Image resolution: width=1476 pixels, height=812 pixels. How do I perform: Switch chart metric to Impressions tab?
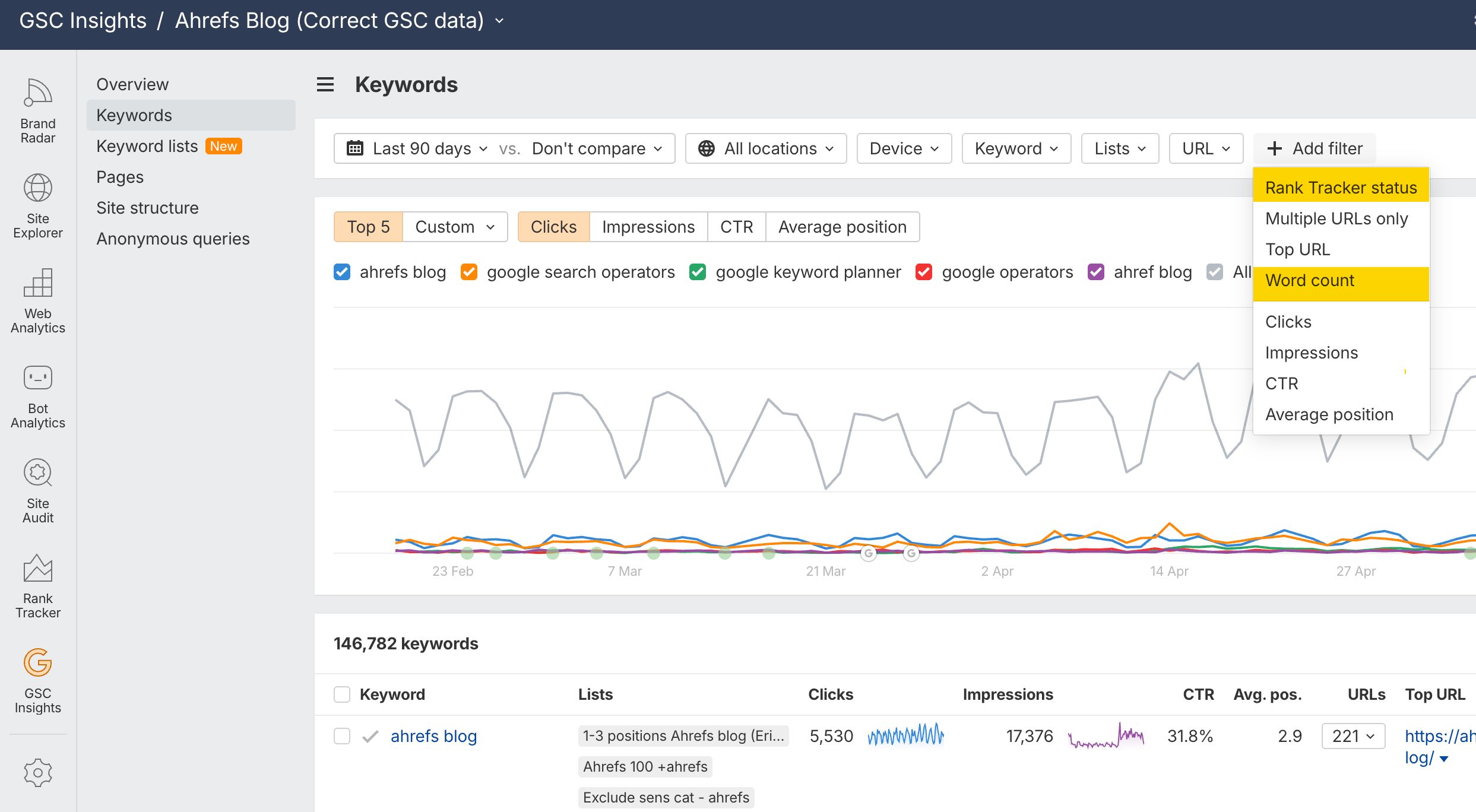pyautogui.click(x=648, y=227)
